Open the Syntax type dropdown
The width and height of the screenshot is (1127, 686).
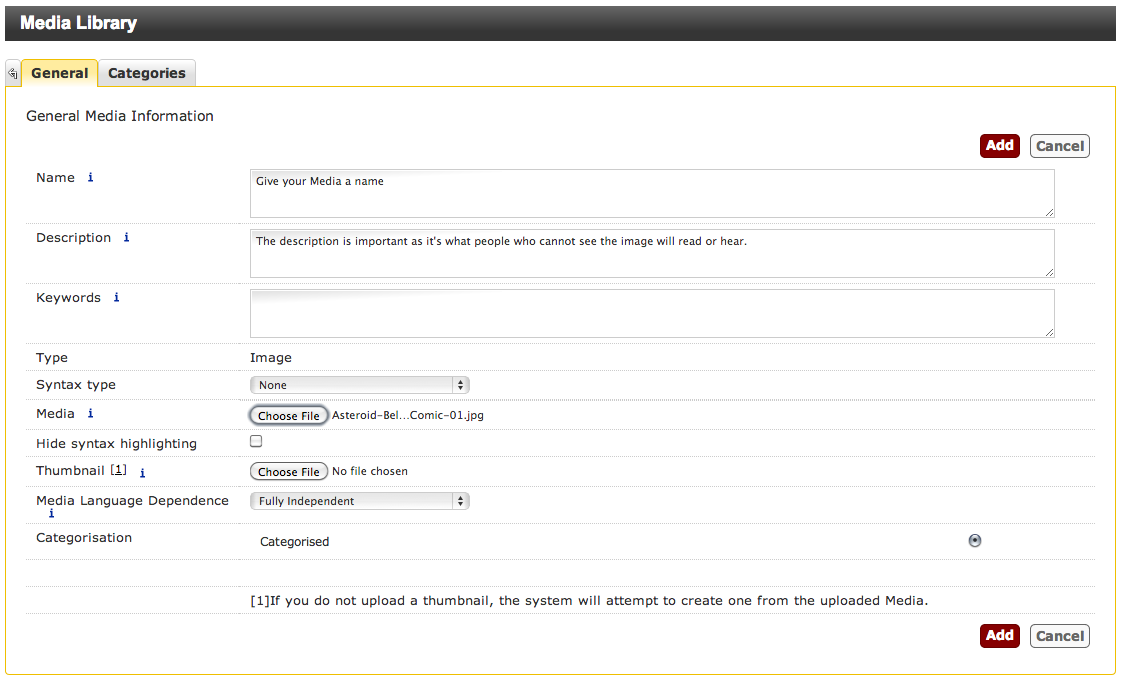pos(359,385)
